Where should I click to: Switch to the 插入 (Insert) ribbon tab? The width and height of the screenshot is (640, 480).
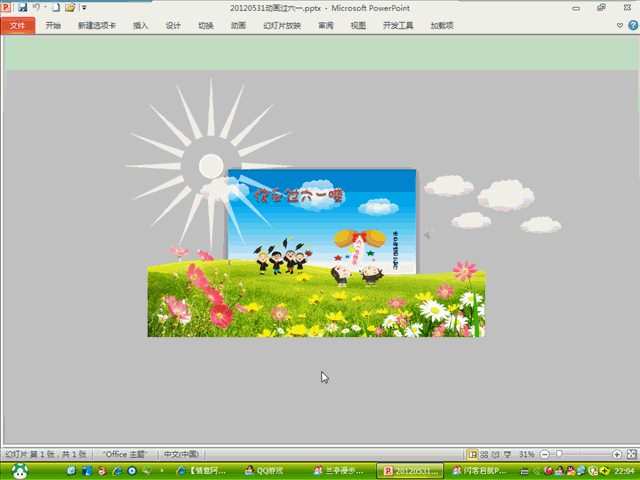click(140, 25)
